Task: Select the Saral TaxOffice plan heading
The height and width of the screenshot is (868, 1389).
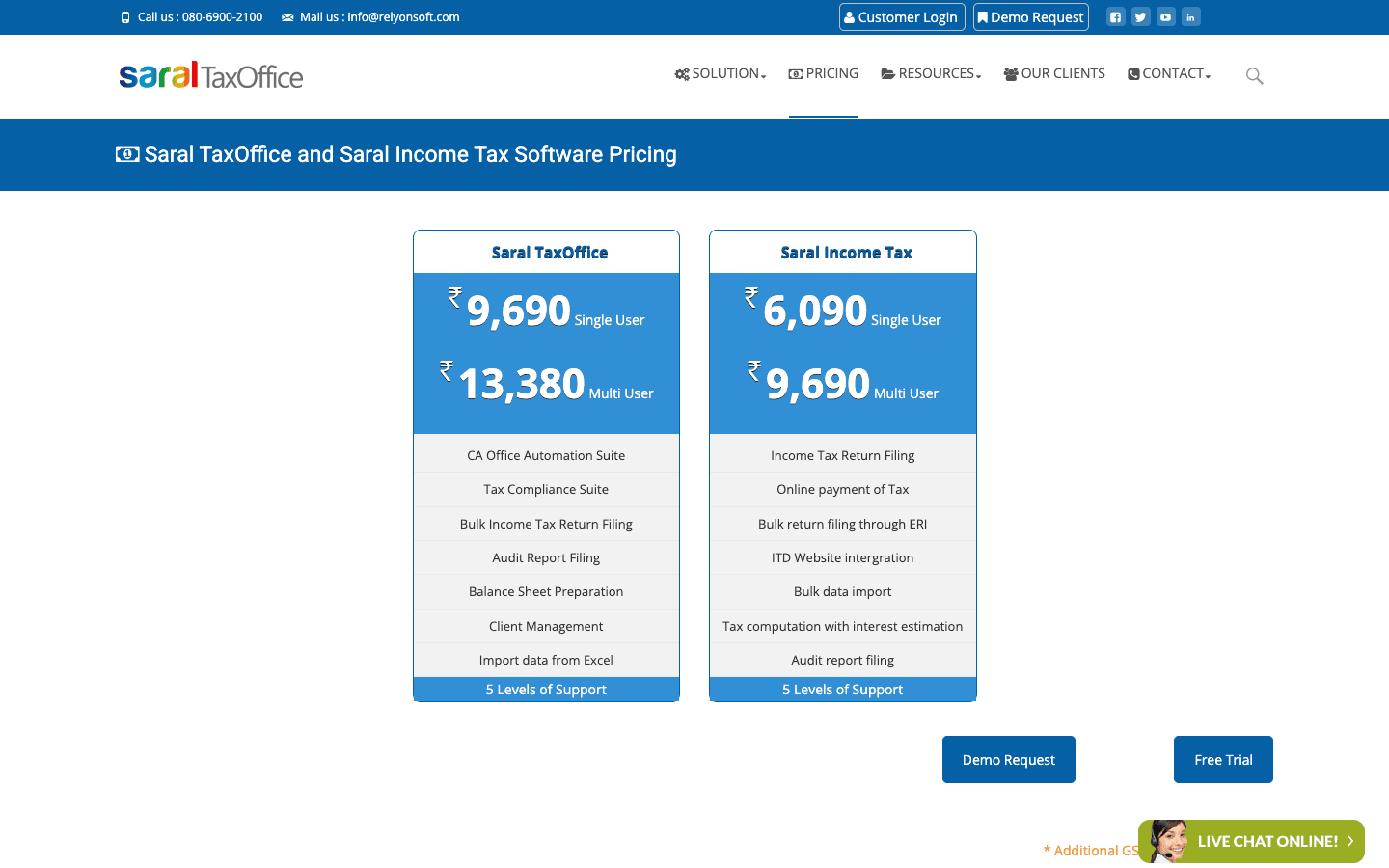Action: (x=550, y=253)
